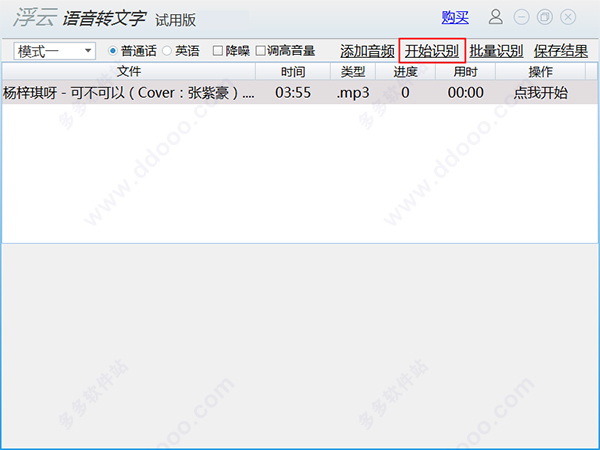Sort by the 类型 column header
This screenshot has width=600, height=450.
(353, 72)
